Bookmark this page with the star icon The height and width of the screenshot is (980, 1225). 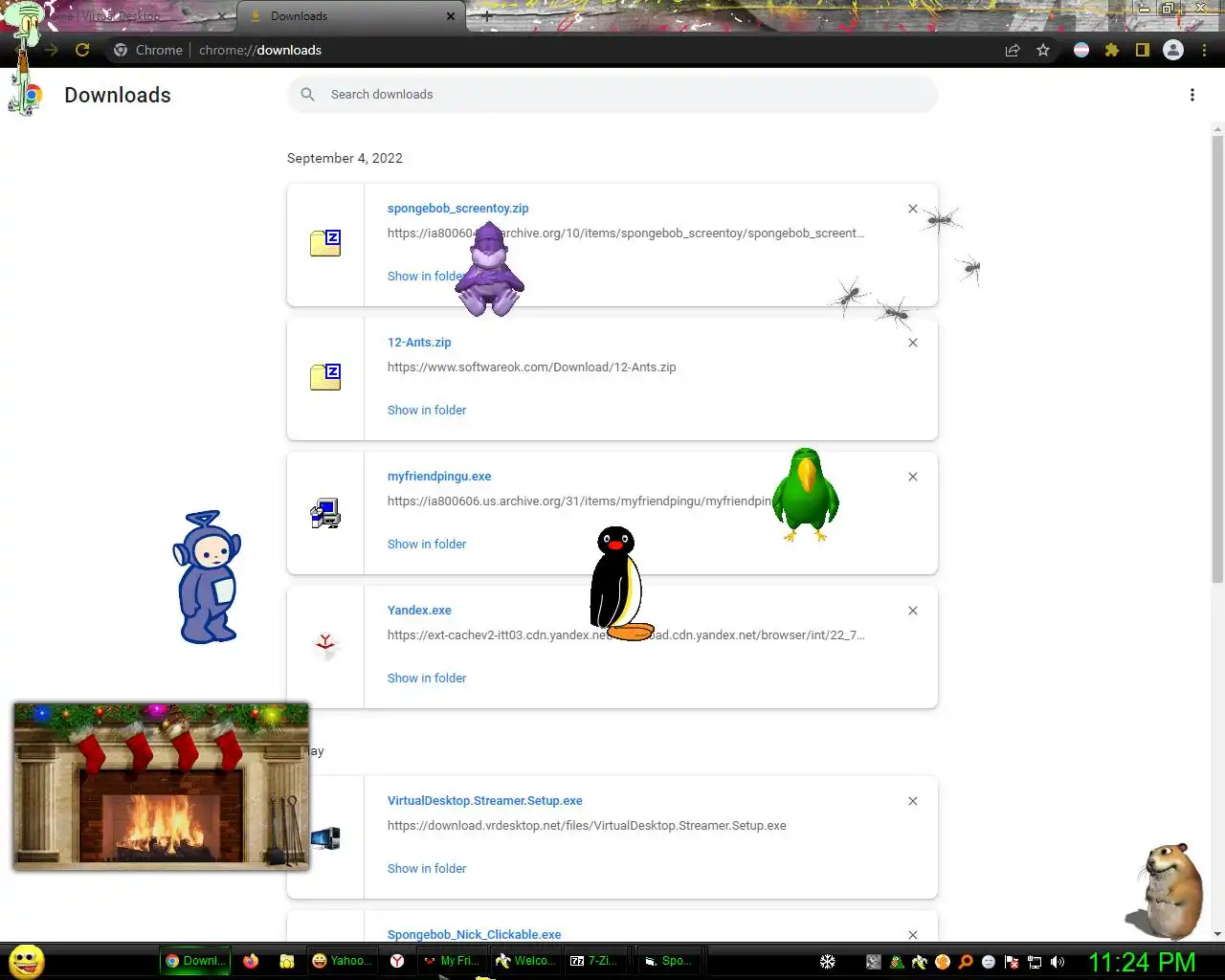click(x=1043, y=50)
